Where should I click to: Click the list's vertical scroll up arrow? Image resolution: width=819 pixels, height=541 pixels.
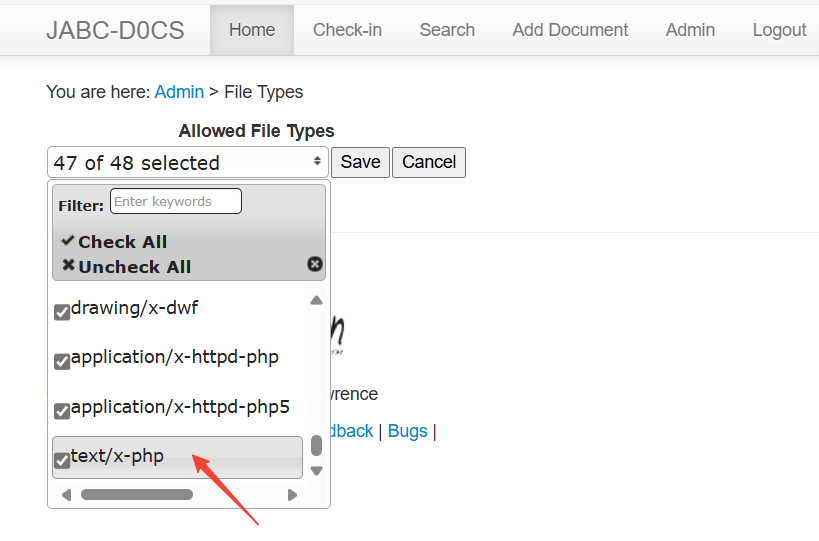coord(316,300)
